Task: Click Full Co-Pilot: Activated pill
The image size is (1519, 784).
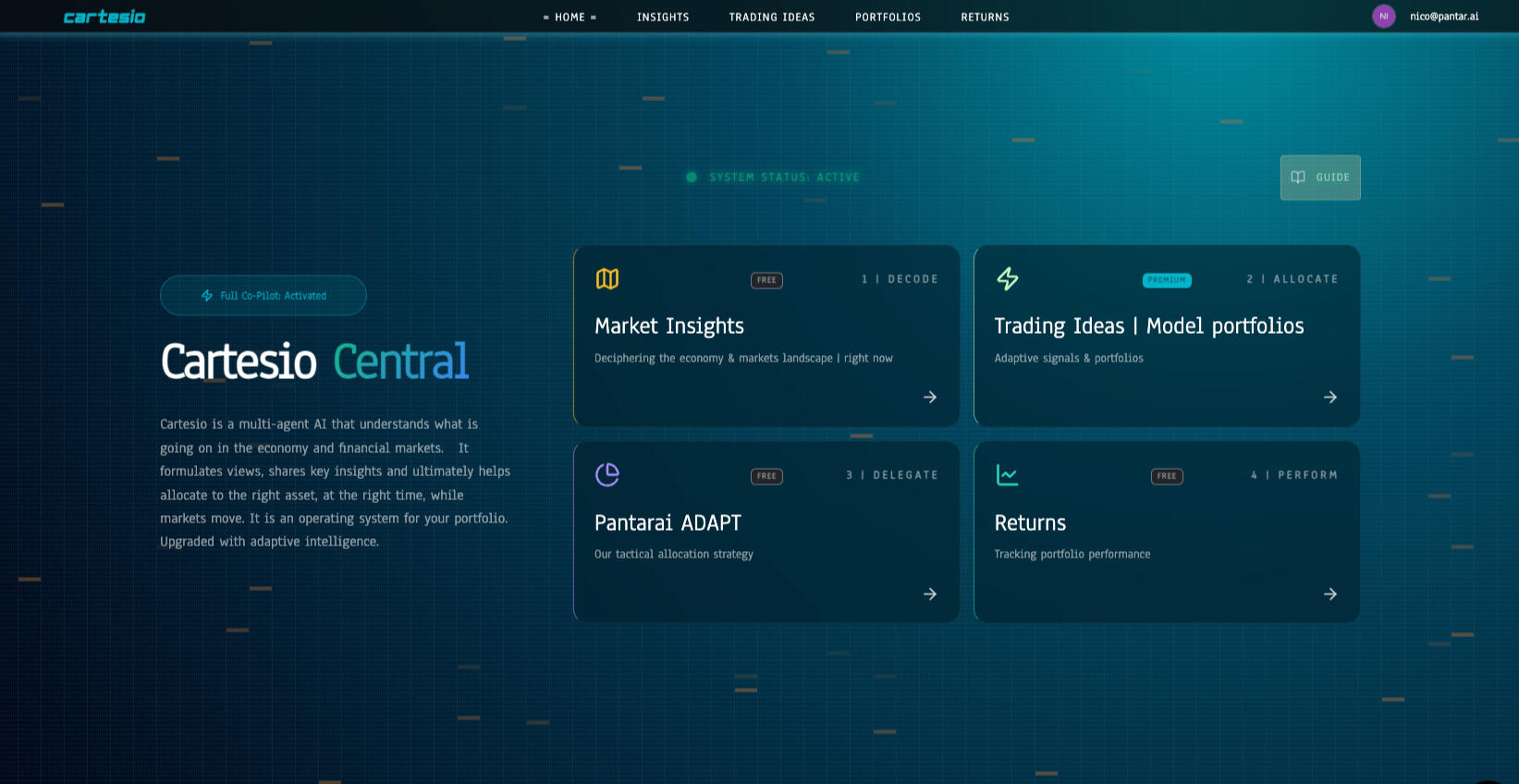Action: [263, 296]
